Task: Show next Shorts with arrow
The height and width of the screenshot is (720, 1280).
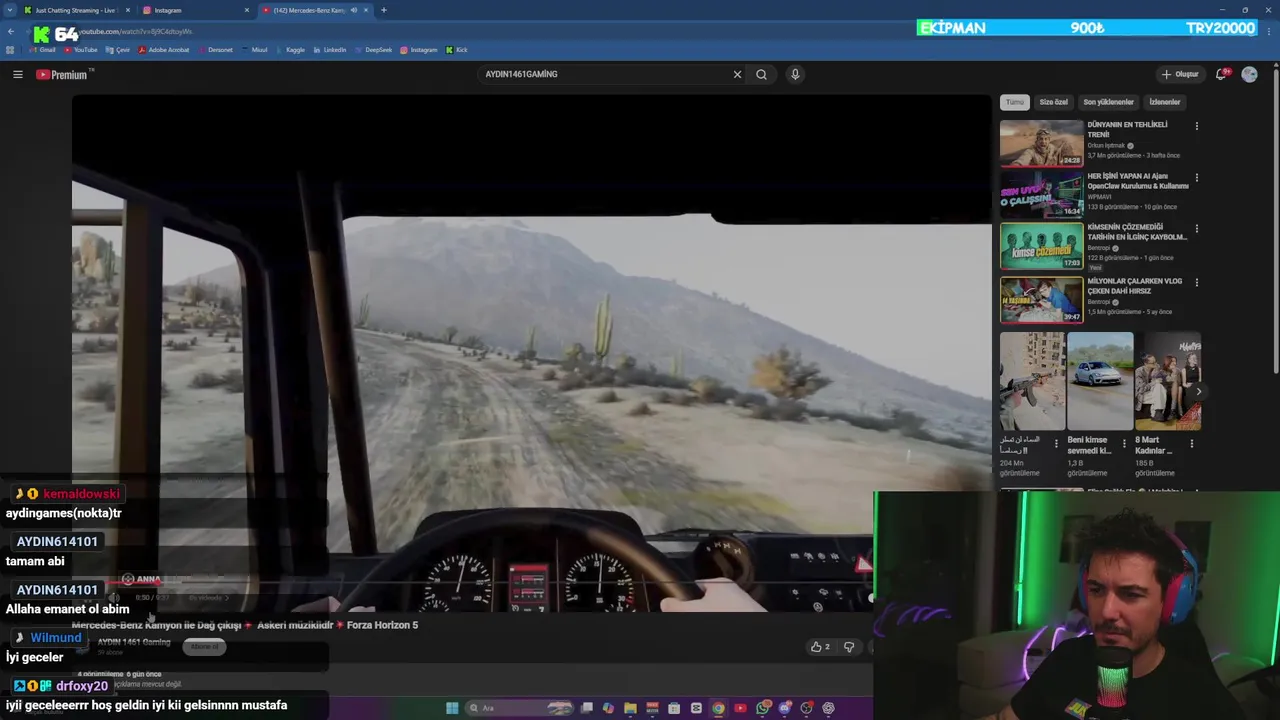Action: (1198, 391)
